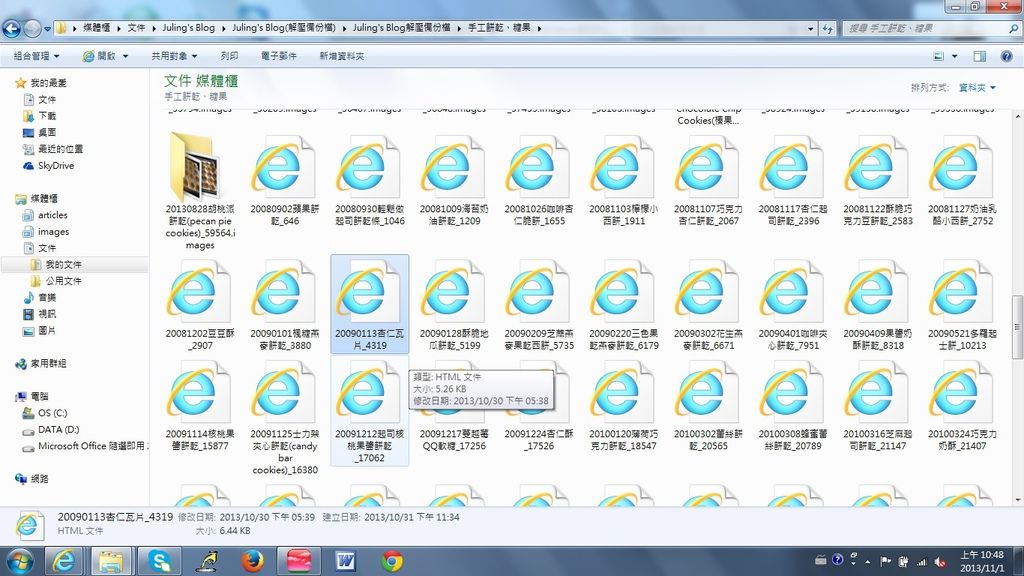The height and width of the screenshot is (576, 1024).
Task: Open the 音樂 library
Action: pos(47,298)
